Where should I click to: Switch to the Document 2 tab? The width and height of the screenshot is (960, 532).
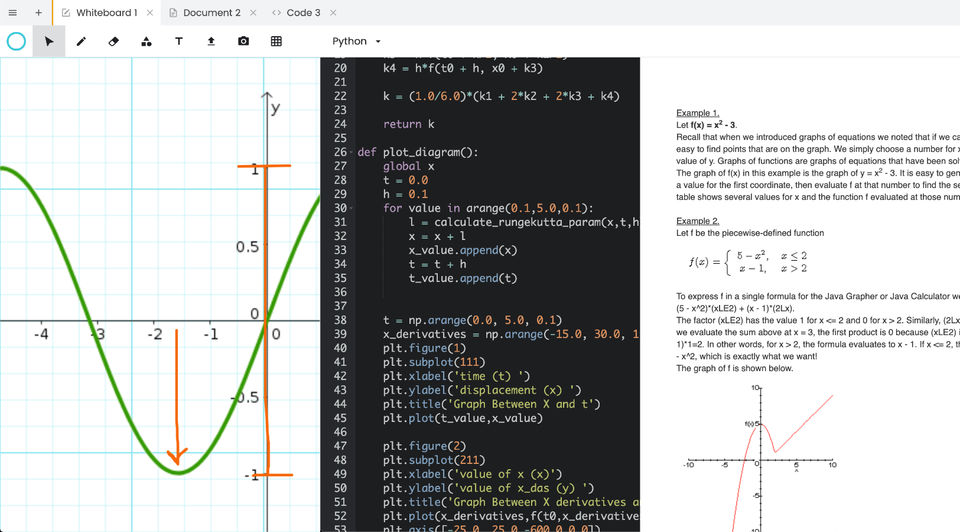pyautogui.click(x=211, y=13)
